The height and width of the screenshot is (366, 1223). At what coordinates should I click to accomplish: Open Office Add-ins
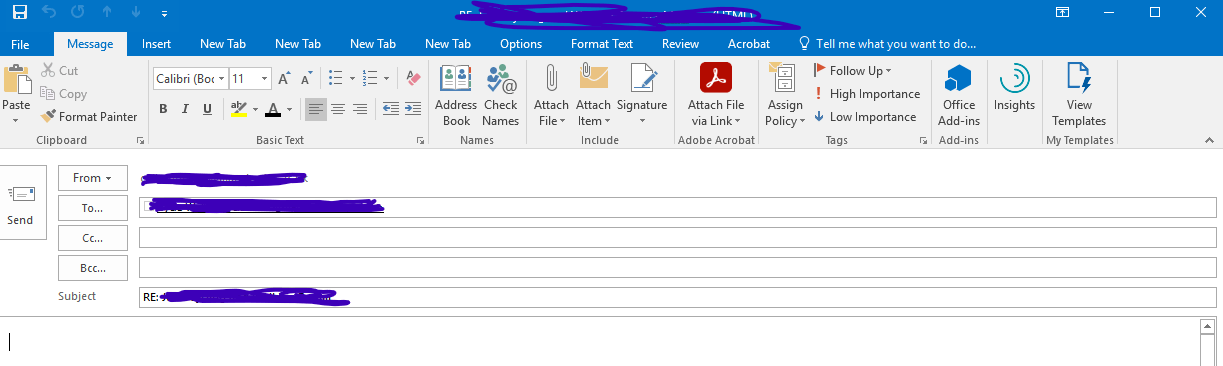[959, 96]
